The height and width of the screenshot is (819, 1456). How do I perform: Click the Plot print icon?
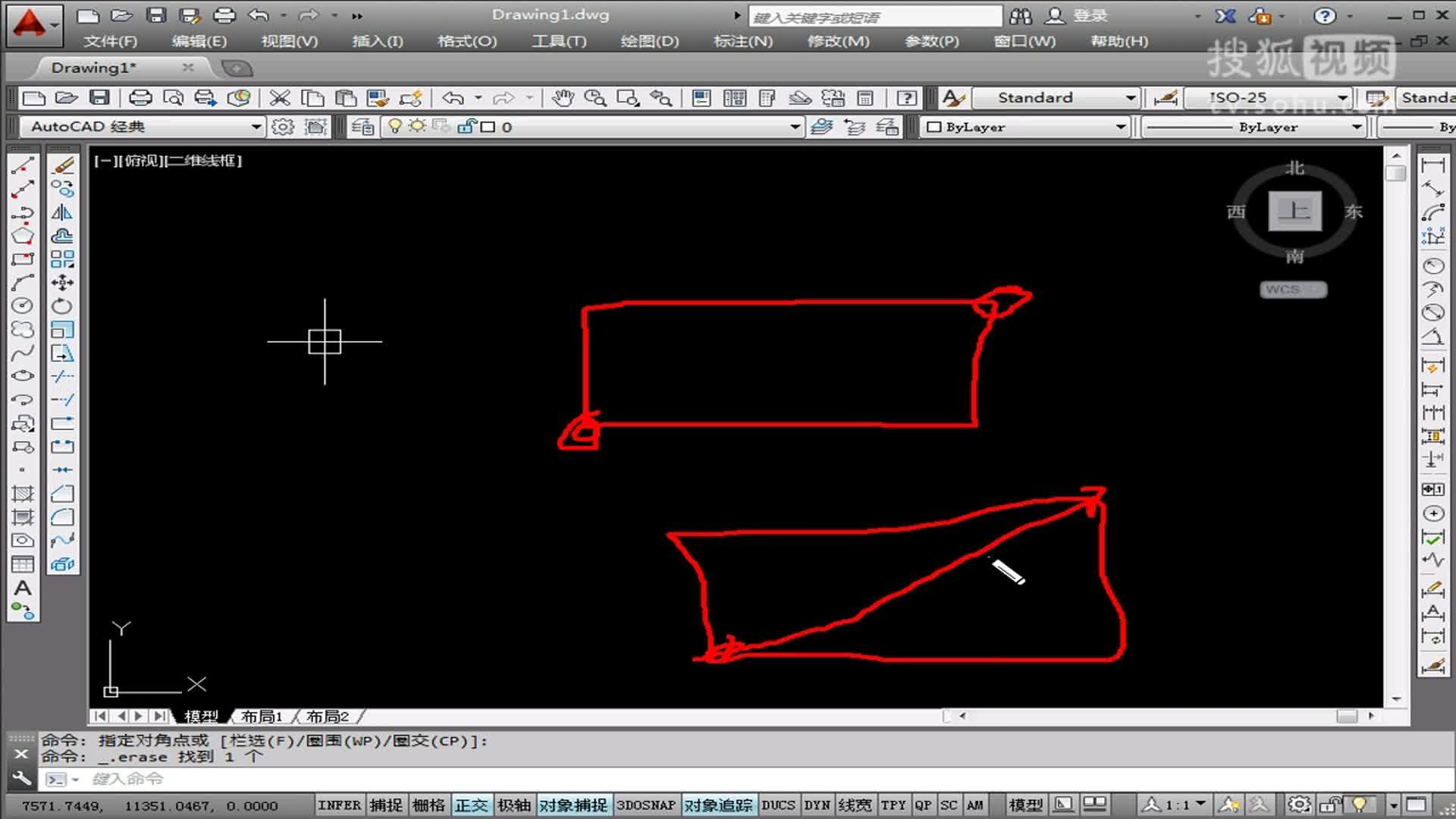coord(140,98)
